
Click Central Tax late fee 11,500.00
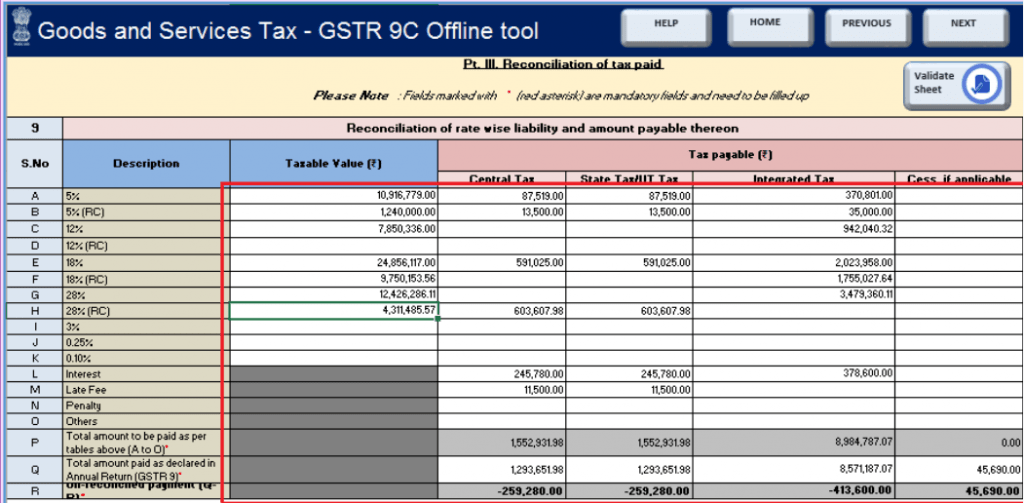pos(502,389)
